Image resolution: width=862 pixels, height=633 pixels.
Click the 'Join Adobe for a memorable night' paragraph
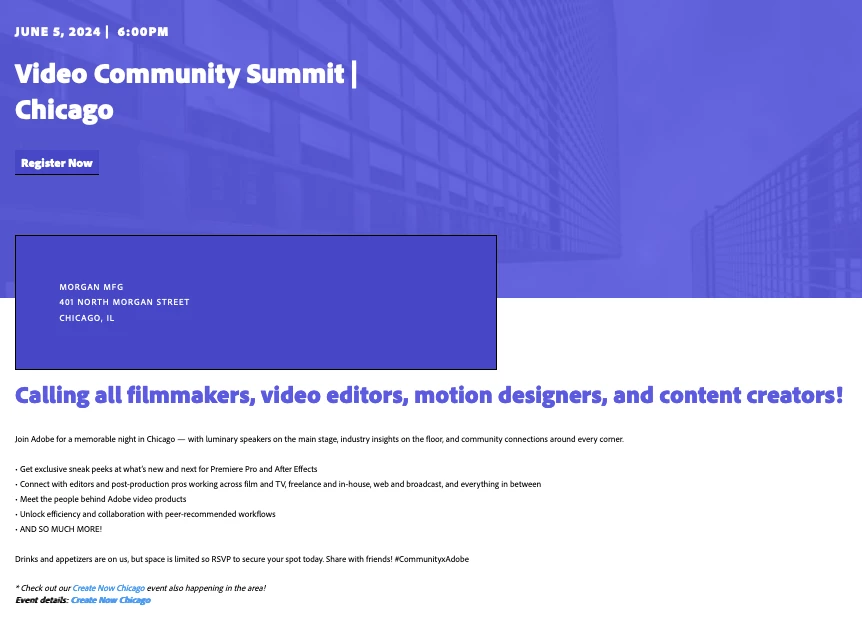pyautogui.click(x=319, y=439)
